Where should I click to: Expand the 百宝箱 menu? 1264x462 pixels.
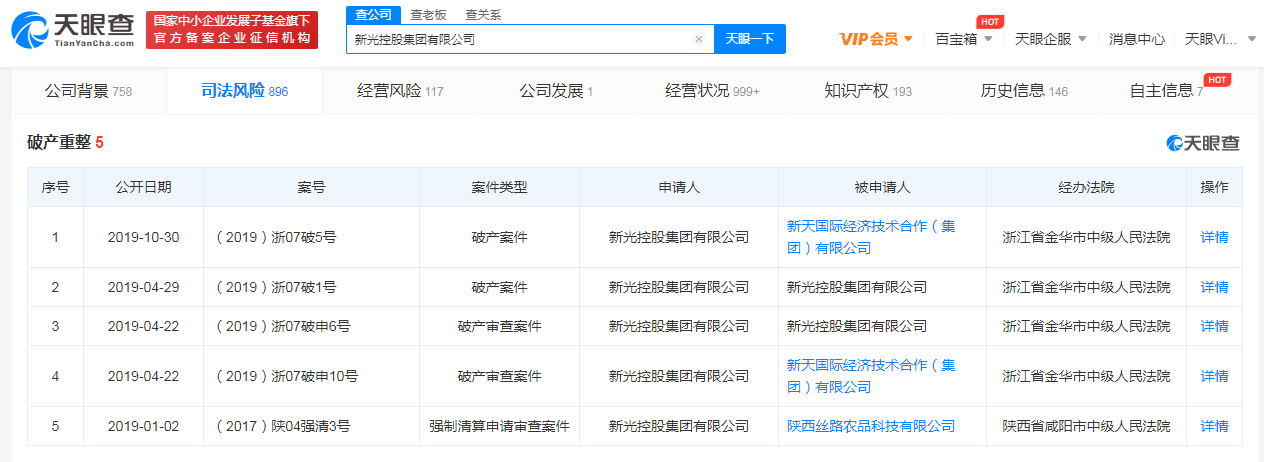coord(964,39)
